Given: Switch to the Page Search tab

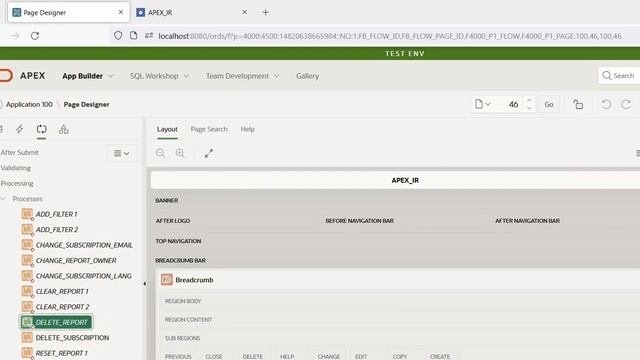Looking at the screenshot, I should 209,129.
